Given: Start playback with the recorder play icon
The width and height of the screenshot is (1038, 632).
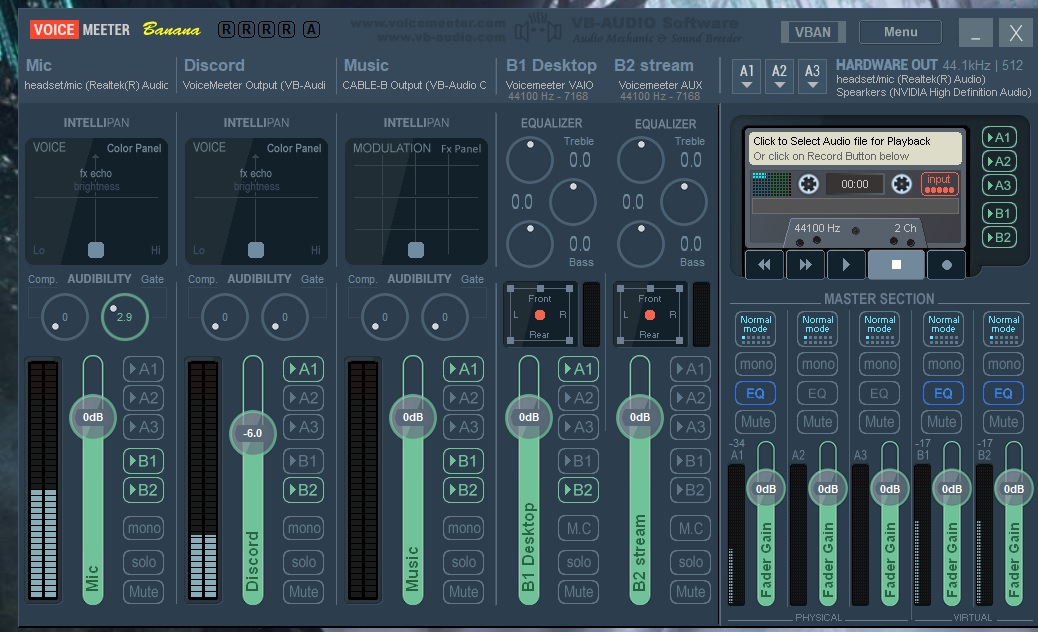Looking at the screenshot, I should [846, 264].
